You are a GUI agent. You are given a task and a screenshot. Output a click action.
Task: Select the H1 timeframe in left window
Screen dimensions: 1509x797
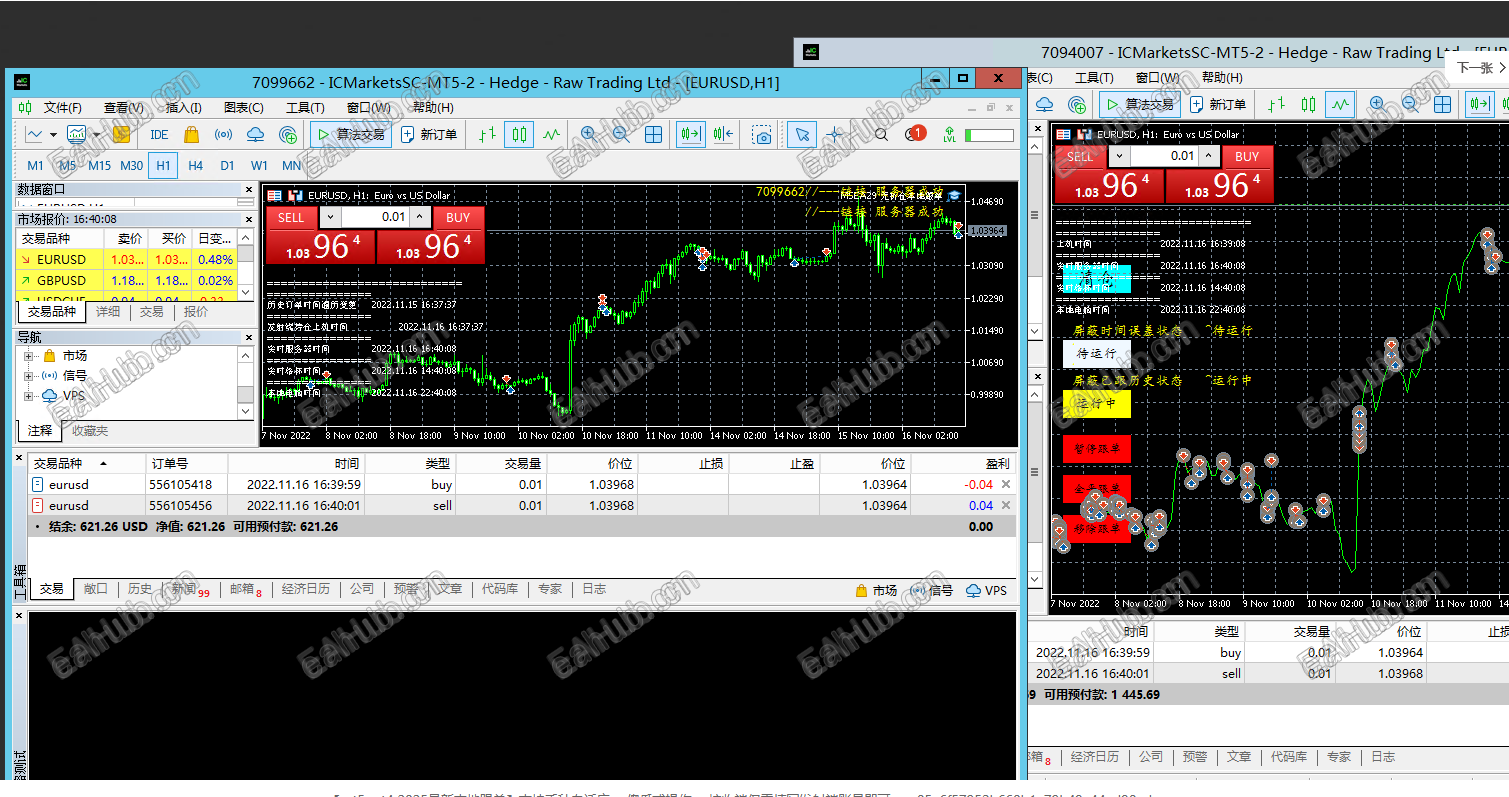[x=163, y=166]
